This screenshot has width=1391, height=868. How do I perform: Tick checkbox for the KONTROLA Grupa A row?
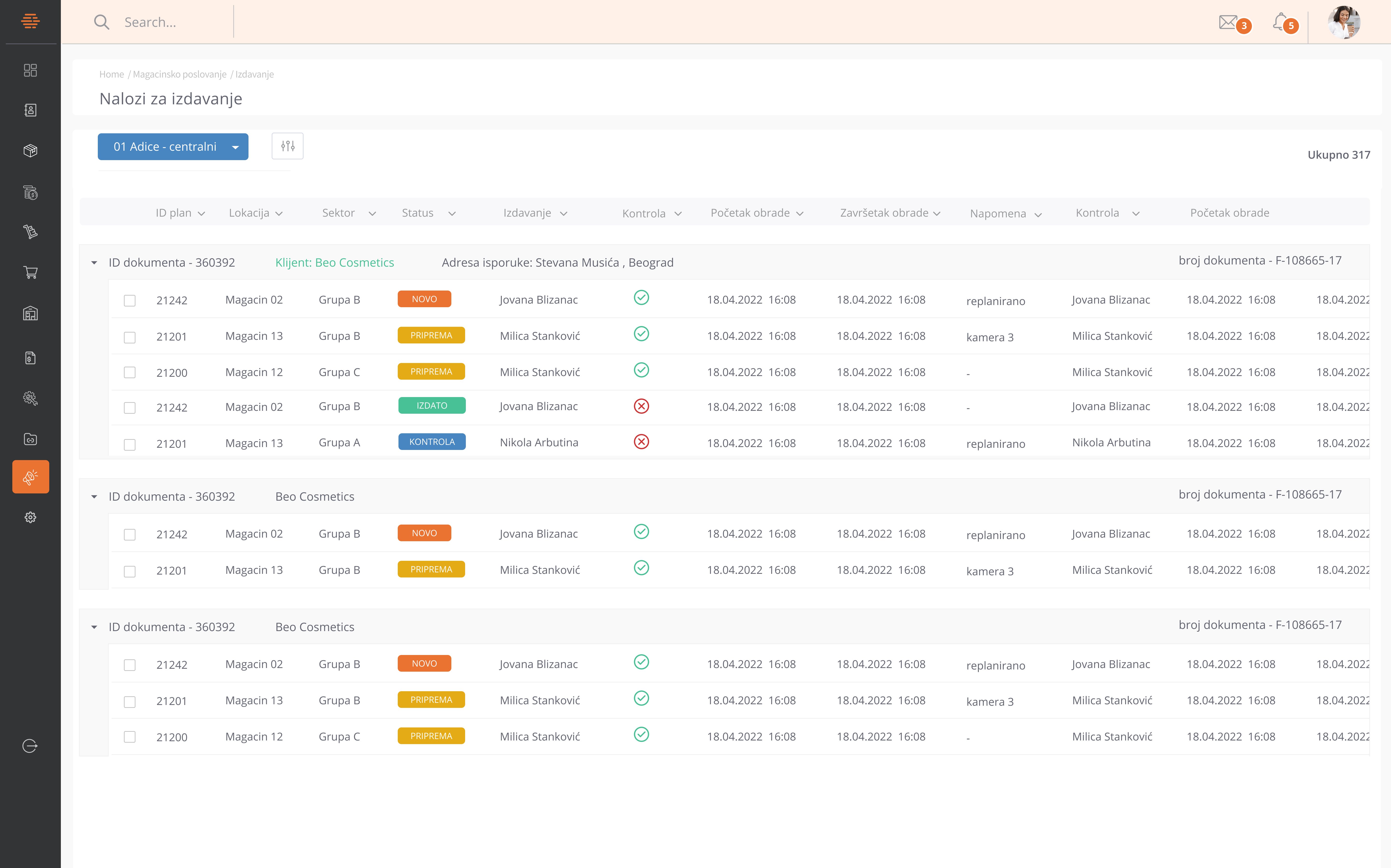(130, 445)
